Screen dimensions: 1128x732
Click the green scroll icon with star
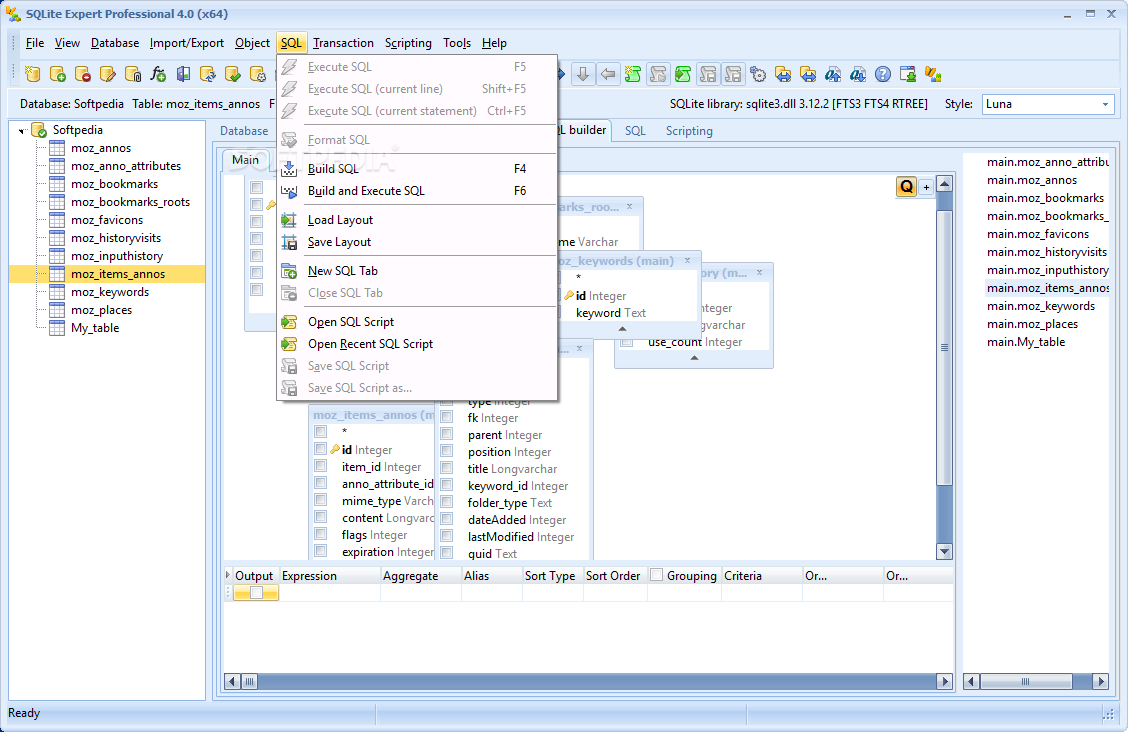click(x=633, y=74)
